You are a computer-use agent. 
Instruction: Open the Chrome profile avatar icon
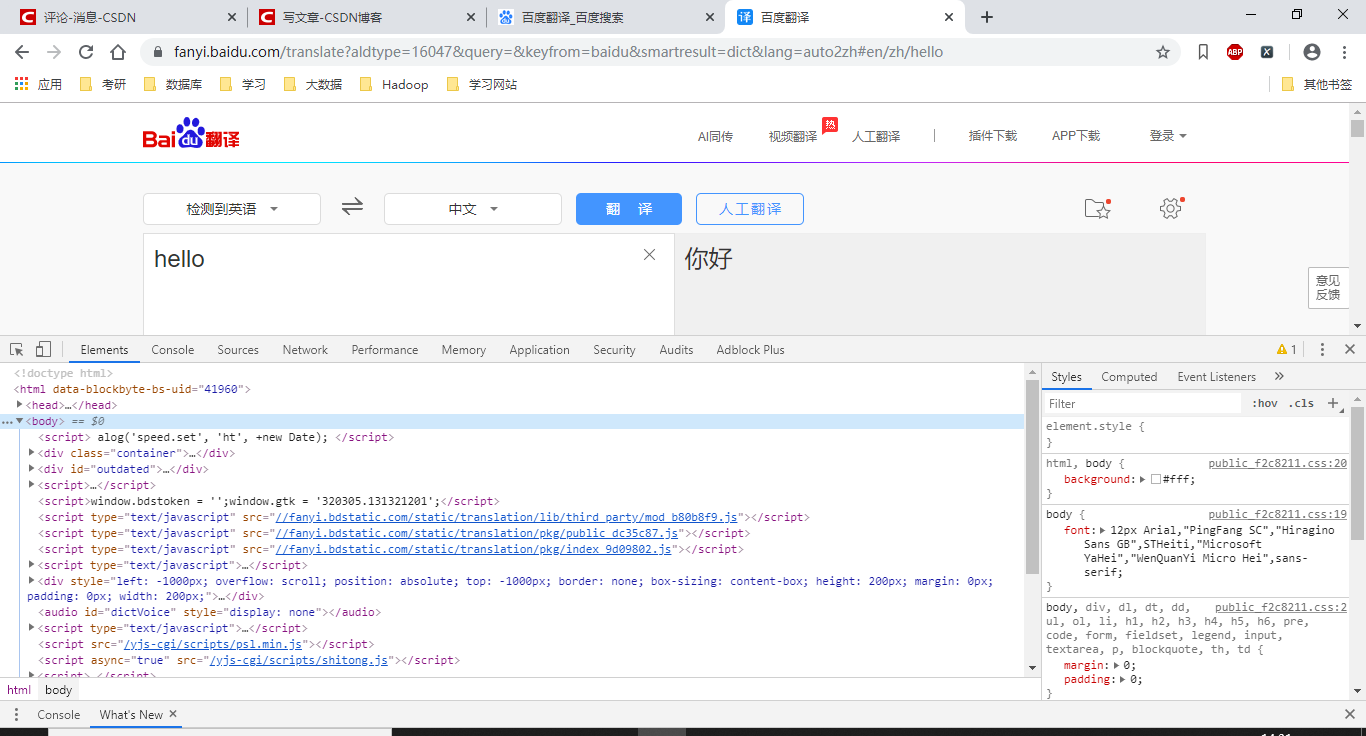[x=1312, y=52]
